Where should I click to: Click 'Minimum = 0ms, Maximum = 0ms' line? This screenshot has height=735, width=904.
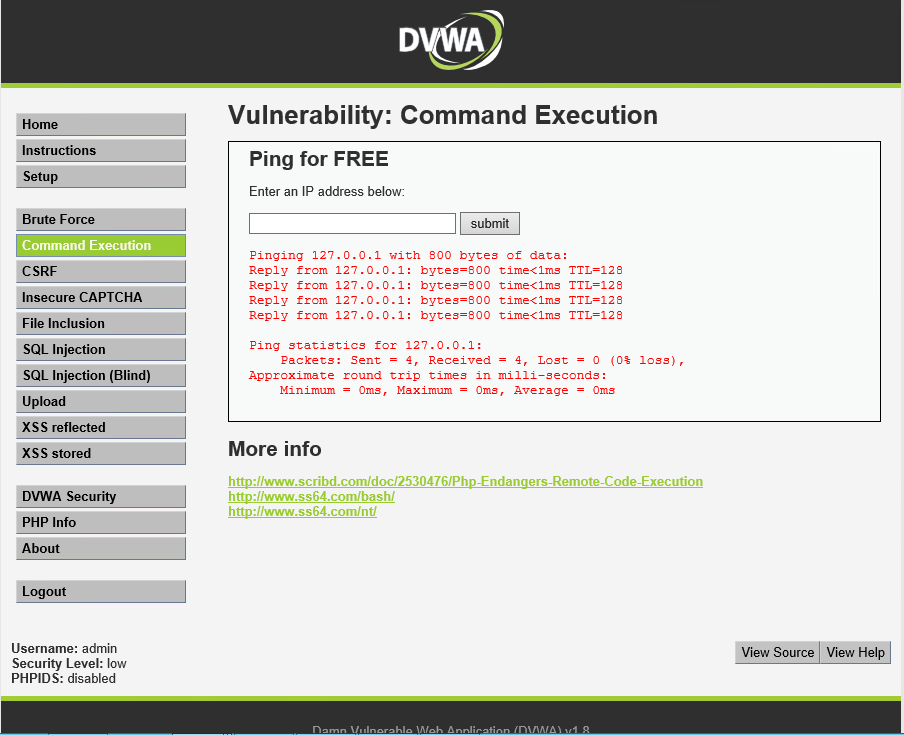(447, 390)
